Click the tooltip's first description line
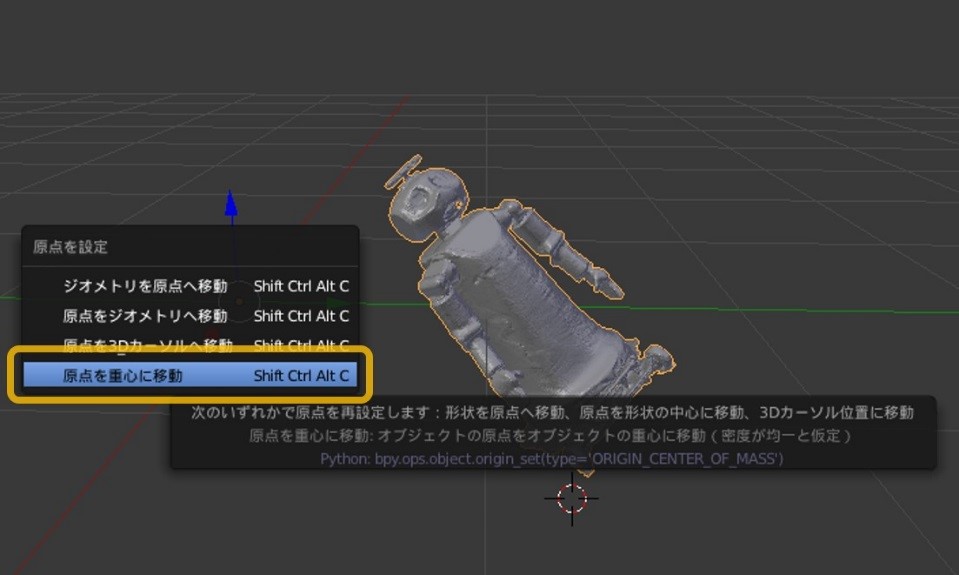Viewport: 959px width, 575px height. pyautogui.click(x=552, y=412)
